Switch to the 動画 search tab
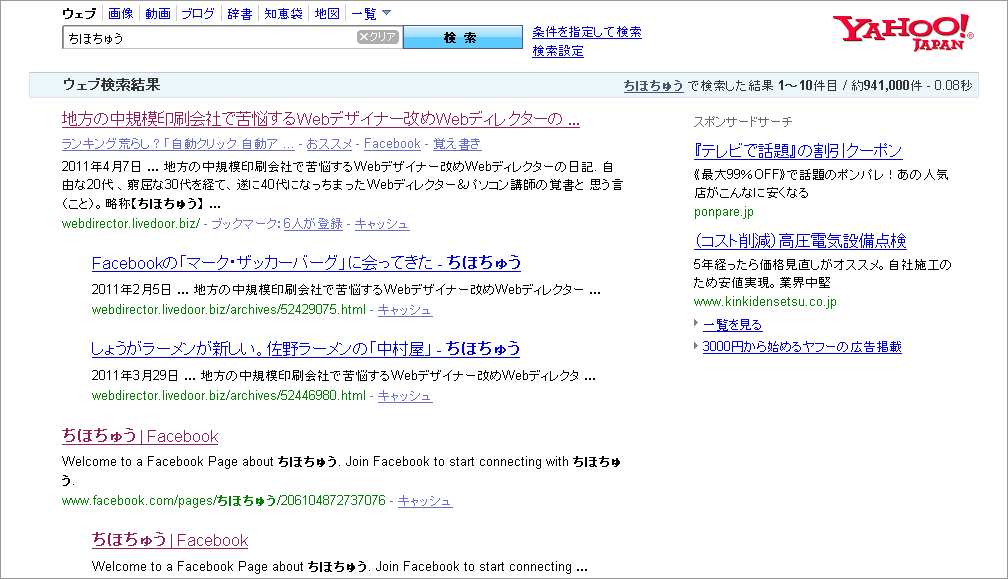This screenshot has height=579, width=1008. point(158,13)
